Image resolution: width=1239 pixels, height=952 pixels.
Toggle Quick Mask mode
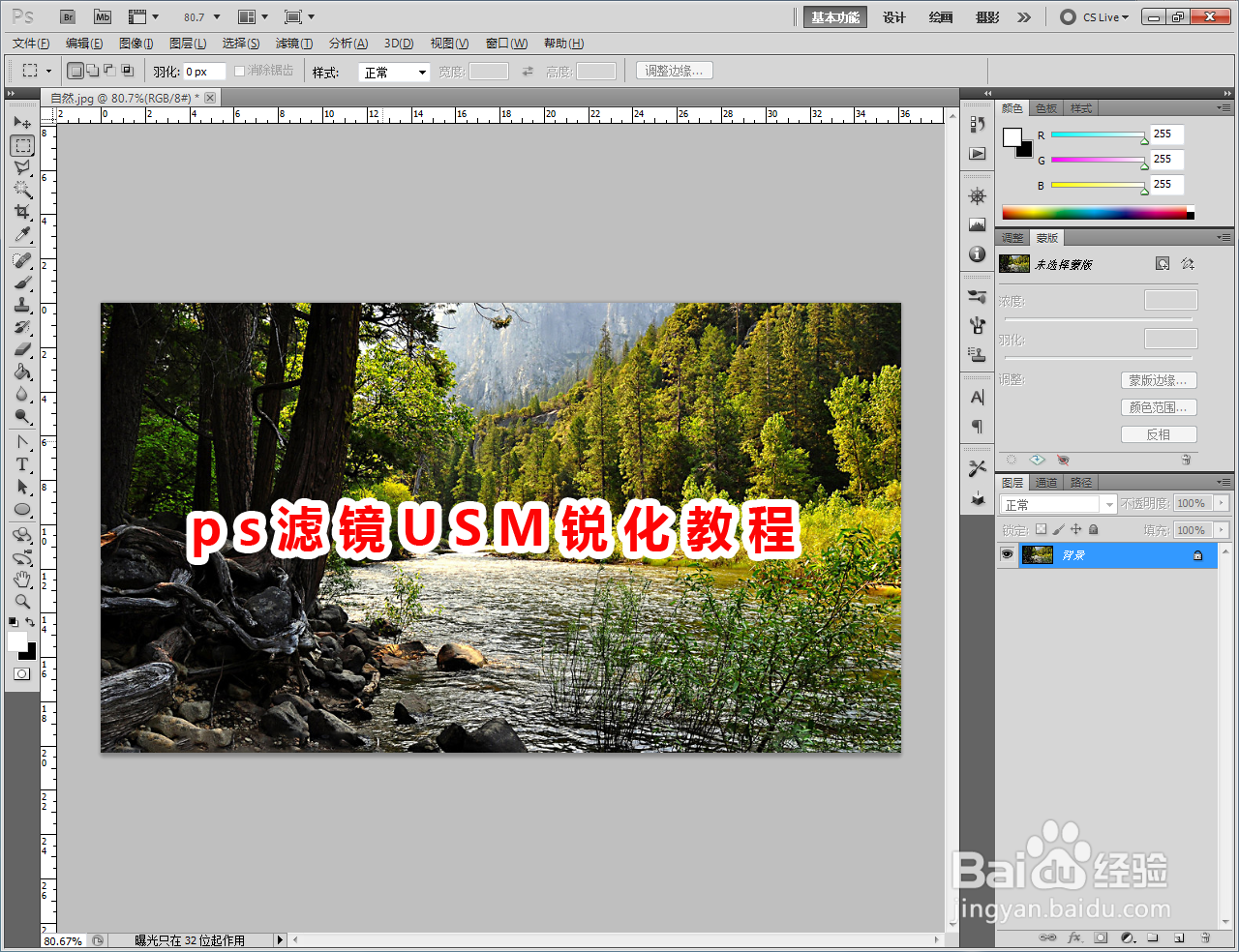point(21,674)
